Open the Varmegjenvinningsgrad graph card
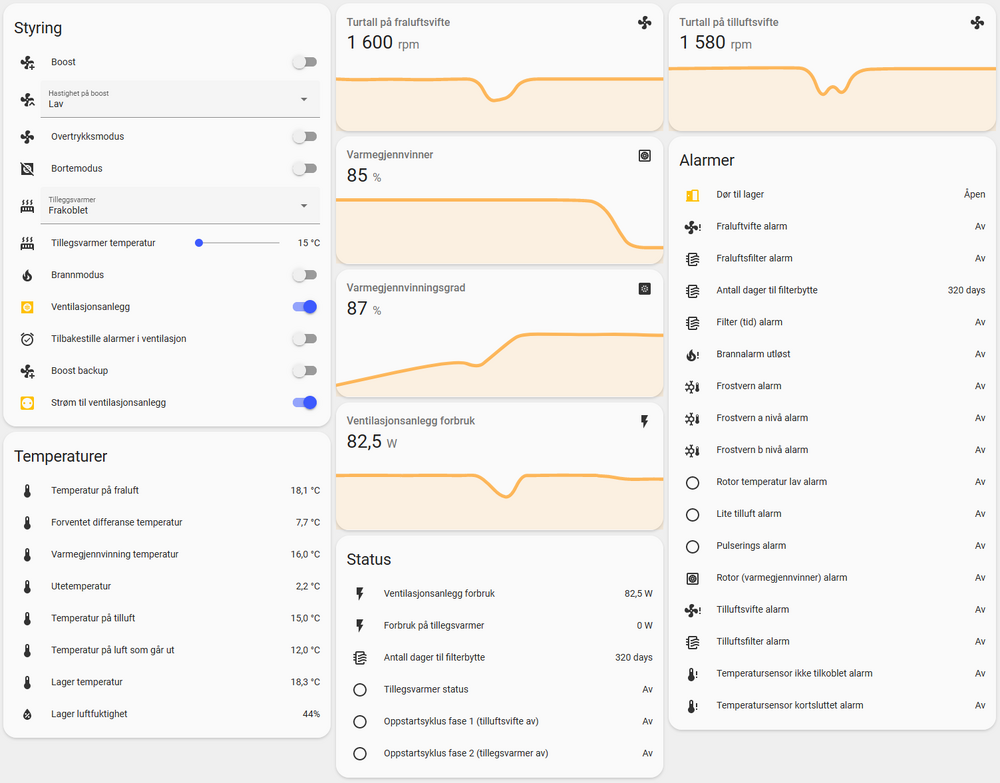 pyautogui.click(x=499, y=335)
